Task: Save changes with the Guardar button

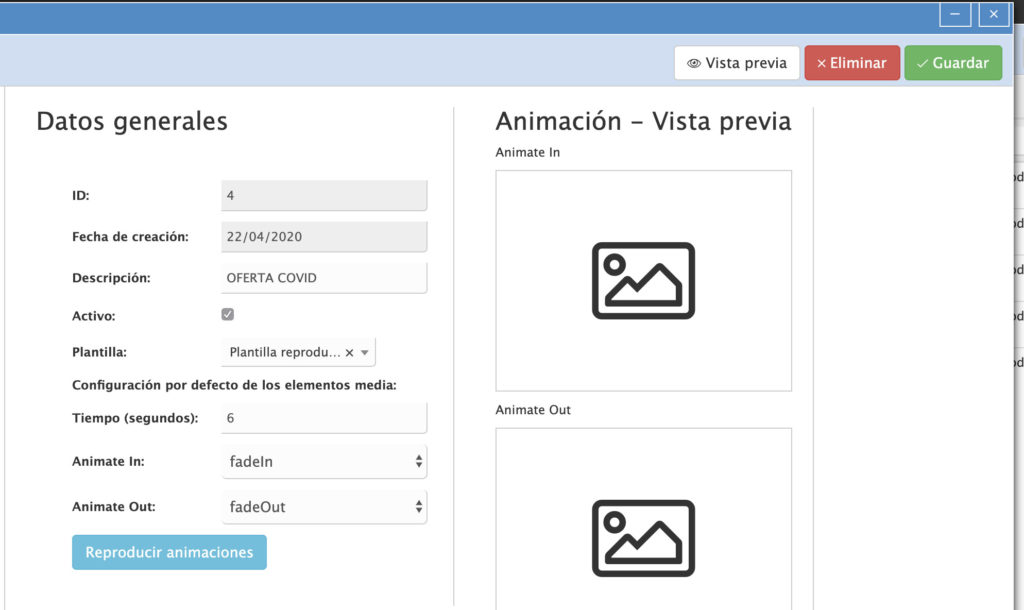Action: [953, 63]
